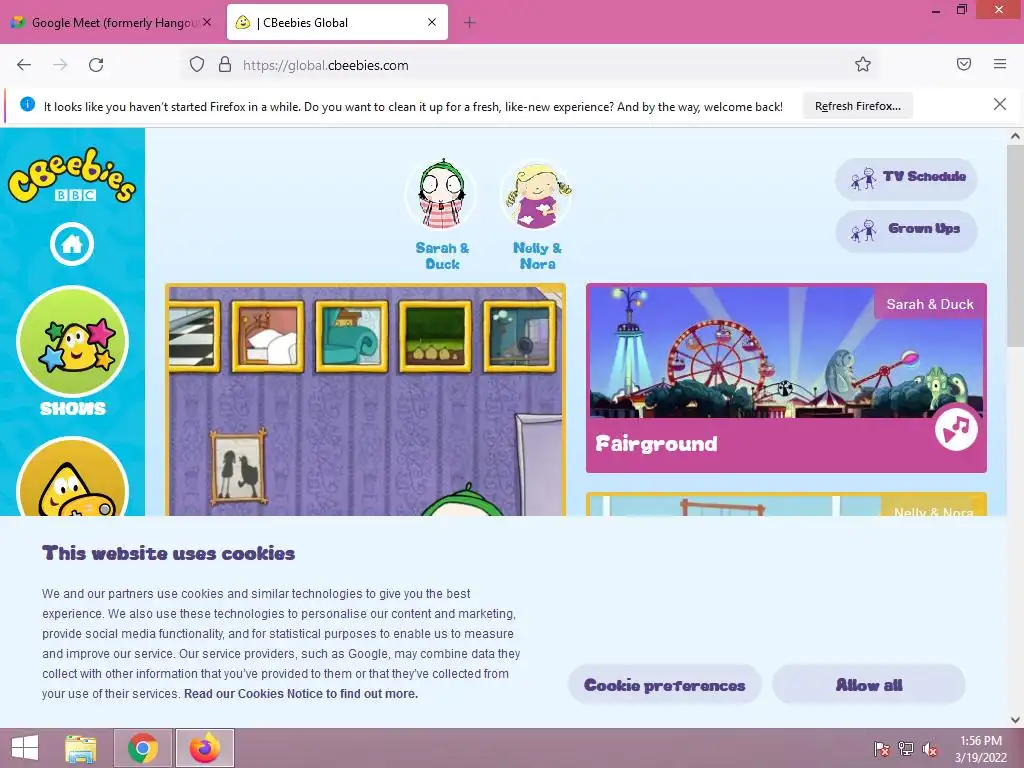Image resolution: width=1024 pixels, height=768 pixels.
Task: Click the Firefox taskbar icon
Action: [x=204, y=748]
